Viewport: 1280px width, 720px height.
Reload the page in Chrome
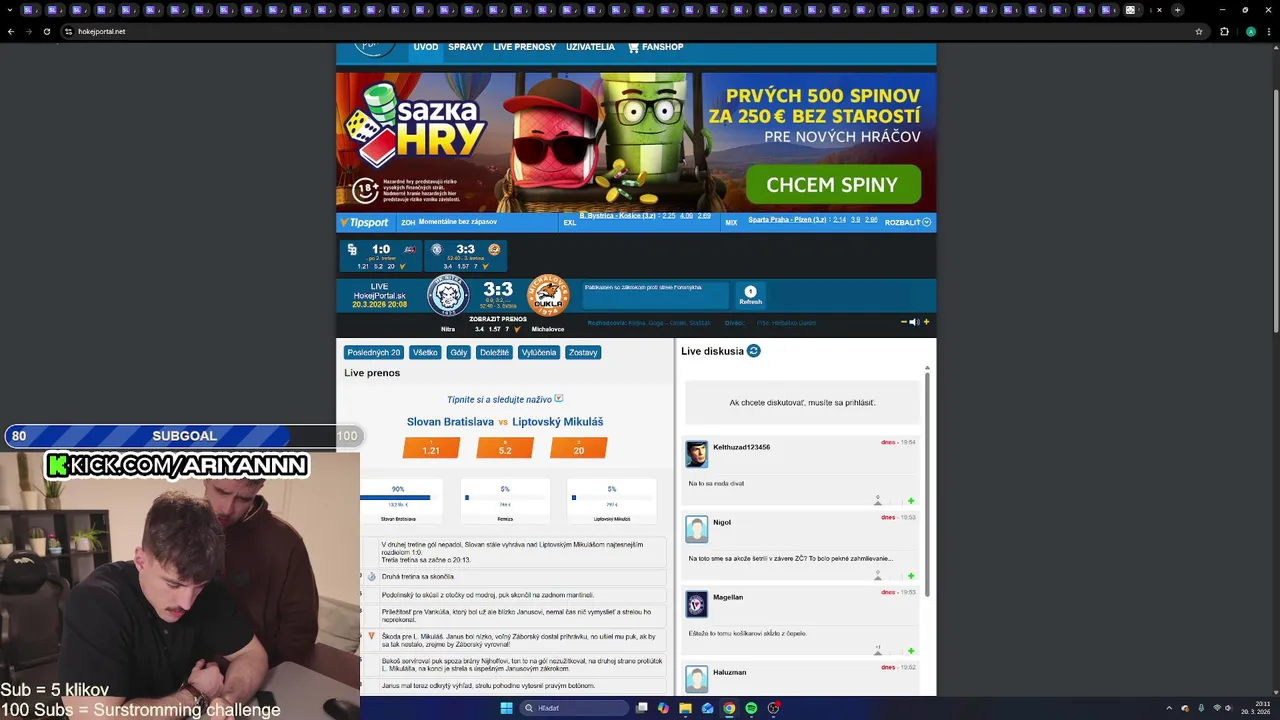click(46, 31)
